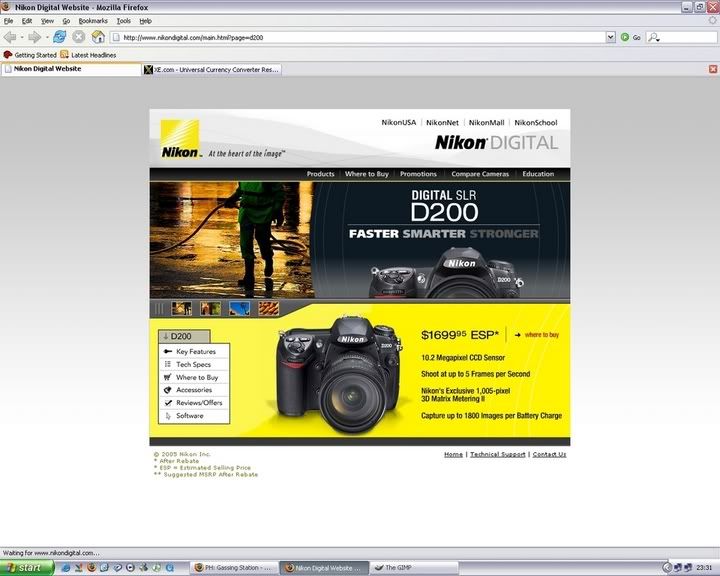Viewport: 720px width, 576px height.
Task: Click the first quick launch icon beside Start
Action: (66, 568)
